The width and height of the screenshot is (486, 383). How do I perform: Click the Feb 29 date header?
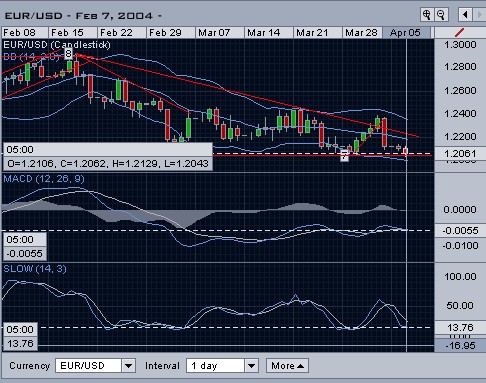click(x=171, y=33)
